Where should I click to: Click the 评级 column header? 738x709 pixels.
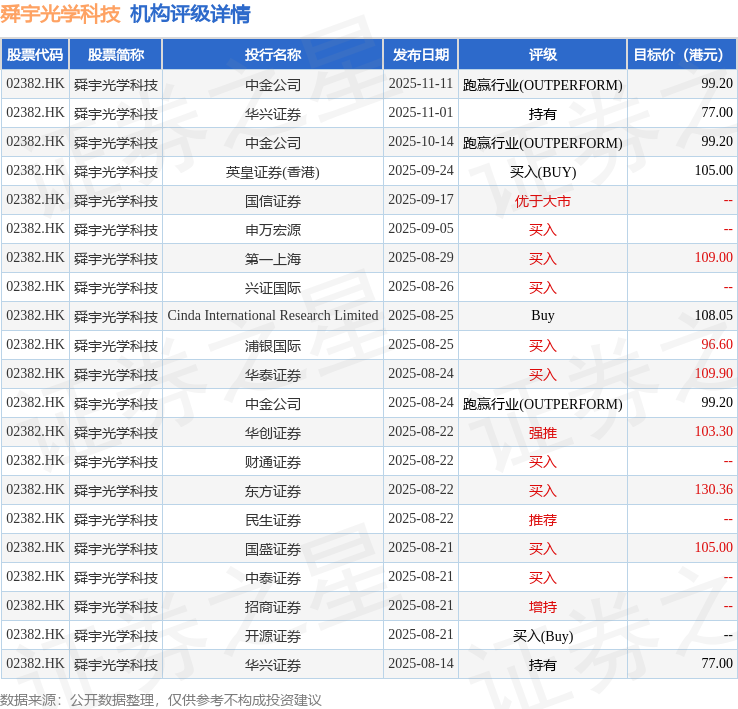(x=543, y=55)
